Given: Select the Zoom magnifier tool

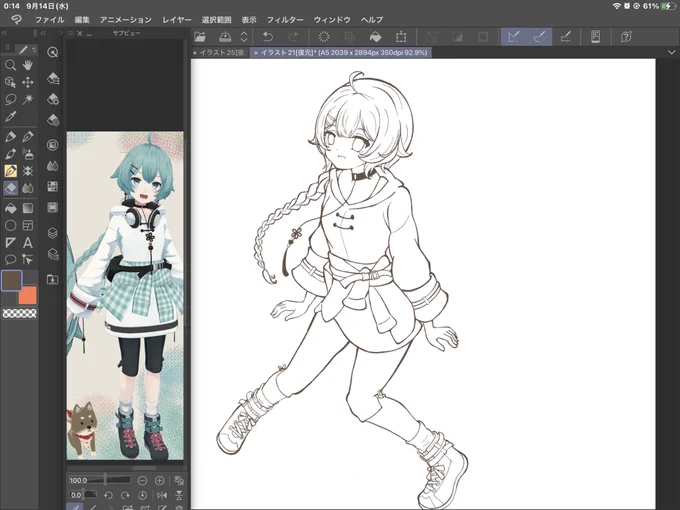Looking at the screenshot, I should click(x=10, y=65).
